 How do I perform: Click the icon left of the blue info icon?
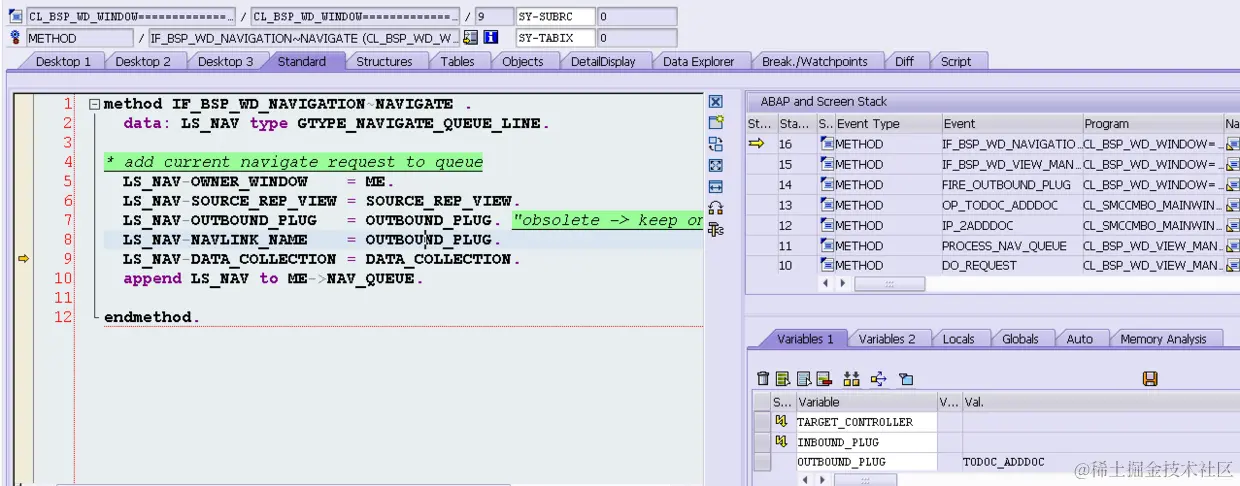(470, 38)
